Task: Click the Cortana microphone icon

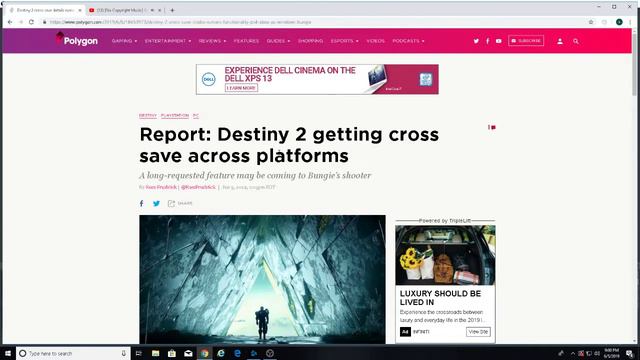Action: (124, 353)
